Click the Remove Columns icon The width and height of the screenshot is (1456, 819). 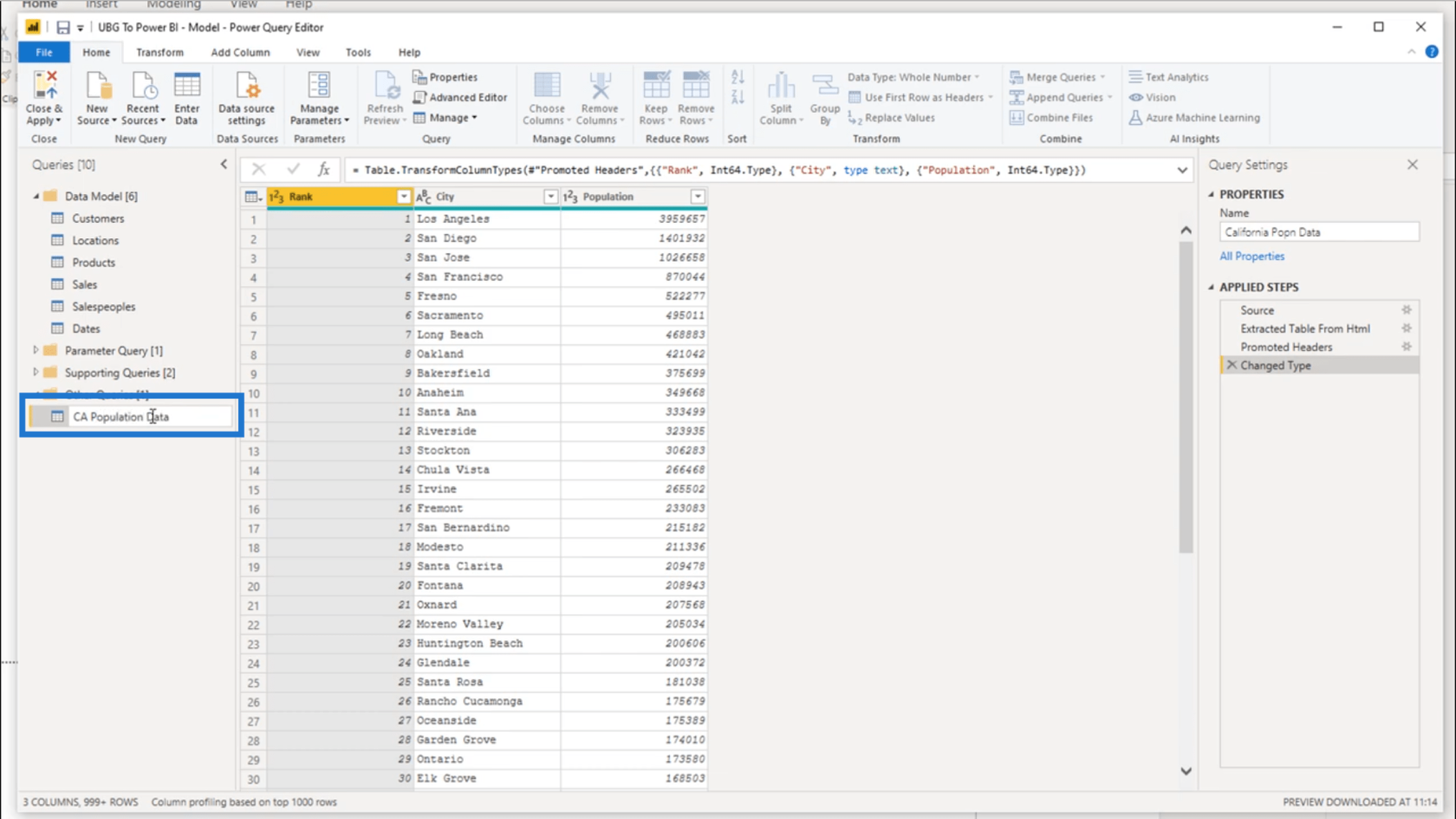point(600,86)
